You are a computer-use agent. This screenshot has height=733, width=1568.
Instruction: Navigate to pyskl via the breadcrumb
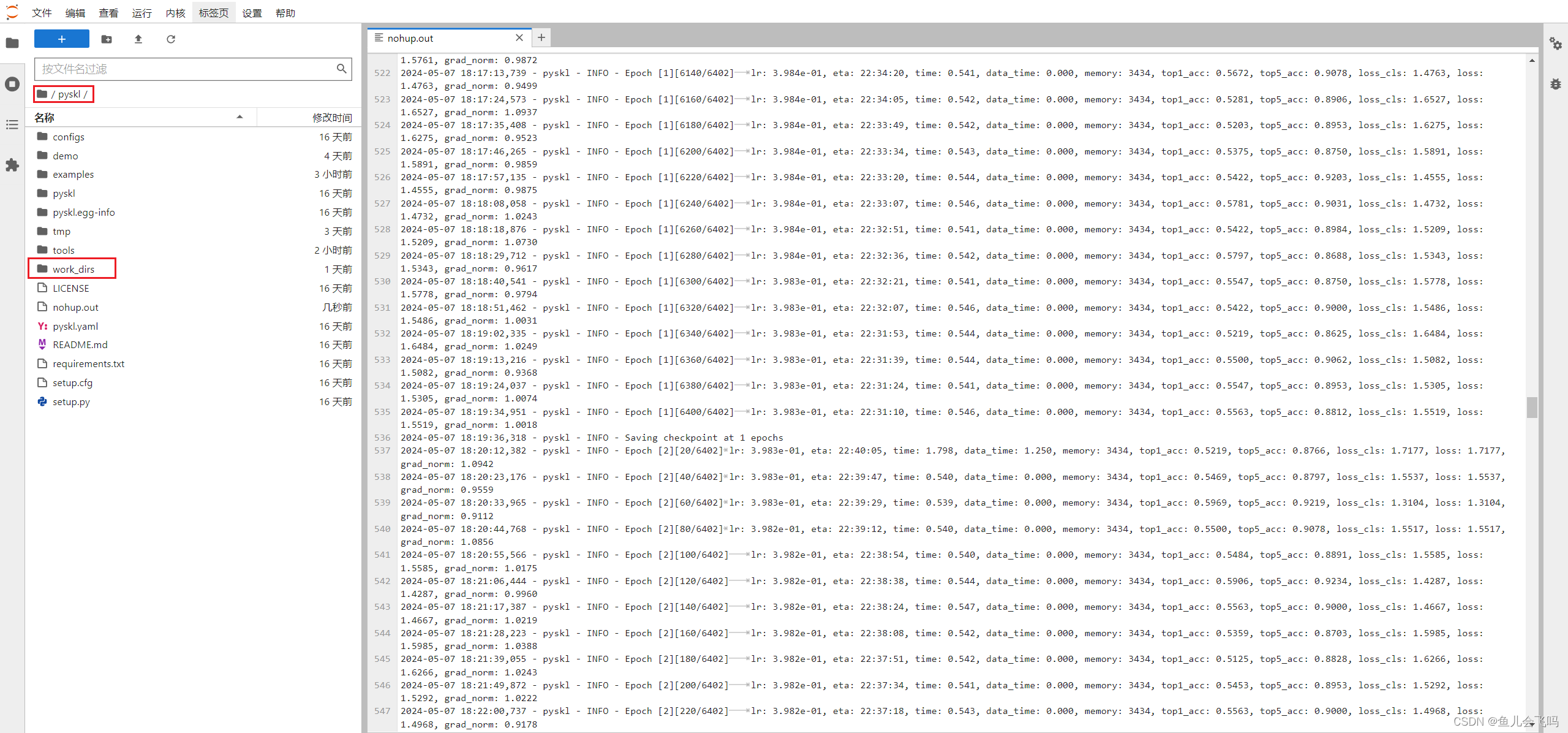pyautogui.click(x=69, y=94)
